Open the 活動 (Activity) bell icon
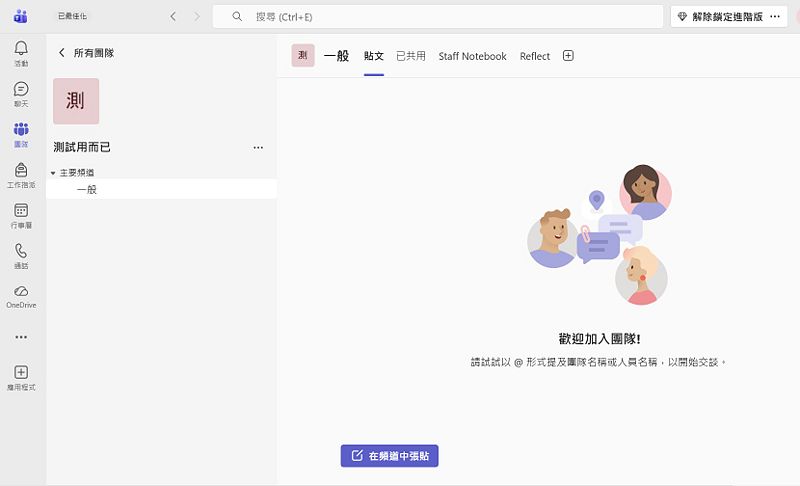 tap(21, 52)
